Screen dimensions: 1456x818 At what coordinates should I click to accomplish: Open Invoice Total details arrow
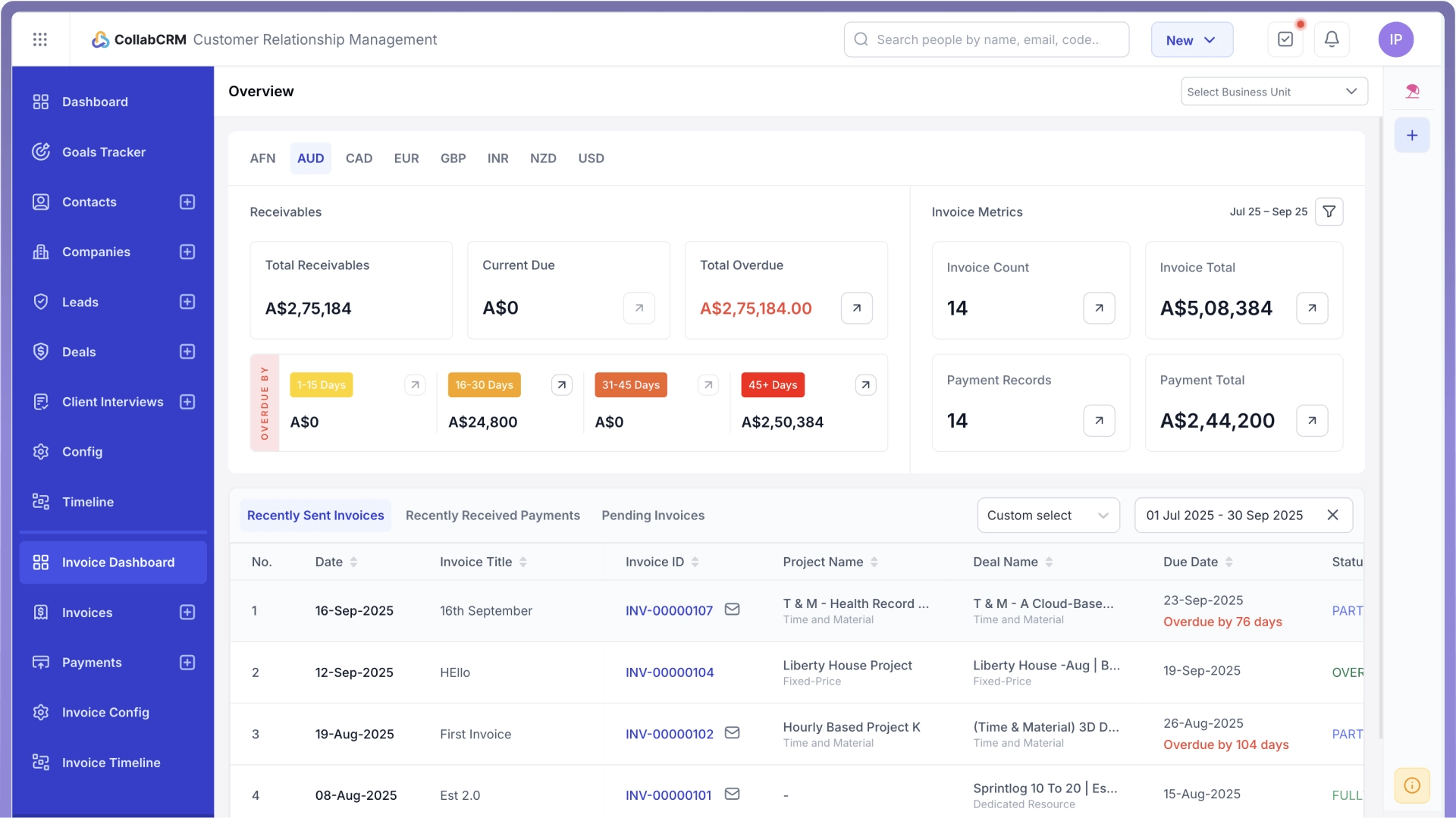(1312, 308)
